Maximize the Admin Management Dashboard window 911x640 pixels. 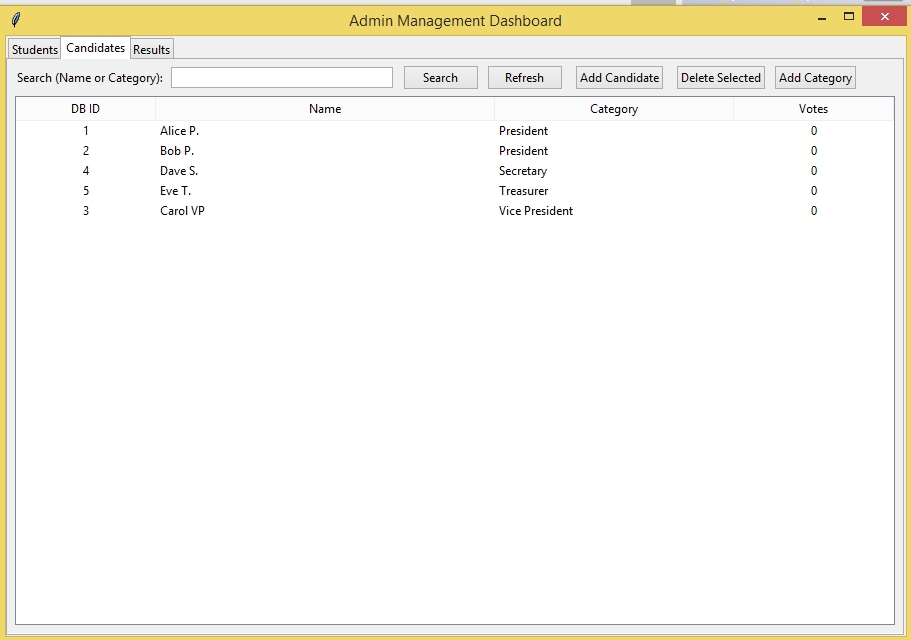[x=849, y=17]
